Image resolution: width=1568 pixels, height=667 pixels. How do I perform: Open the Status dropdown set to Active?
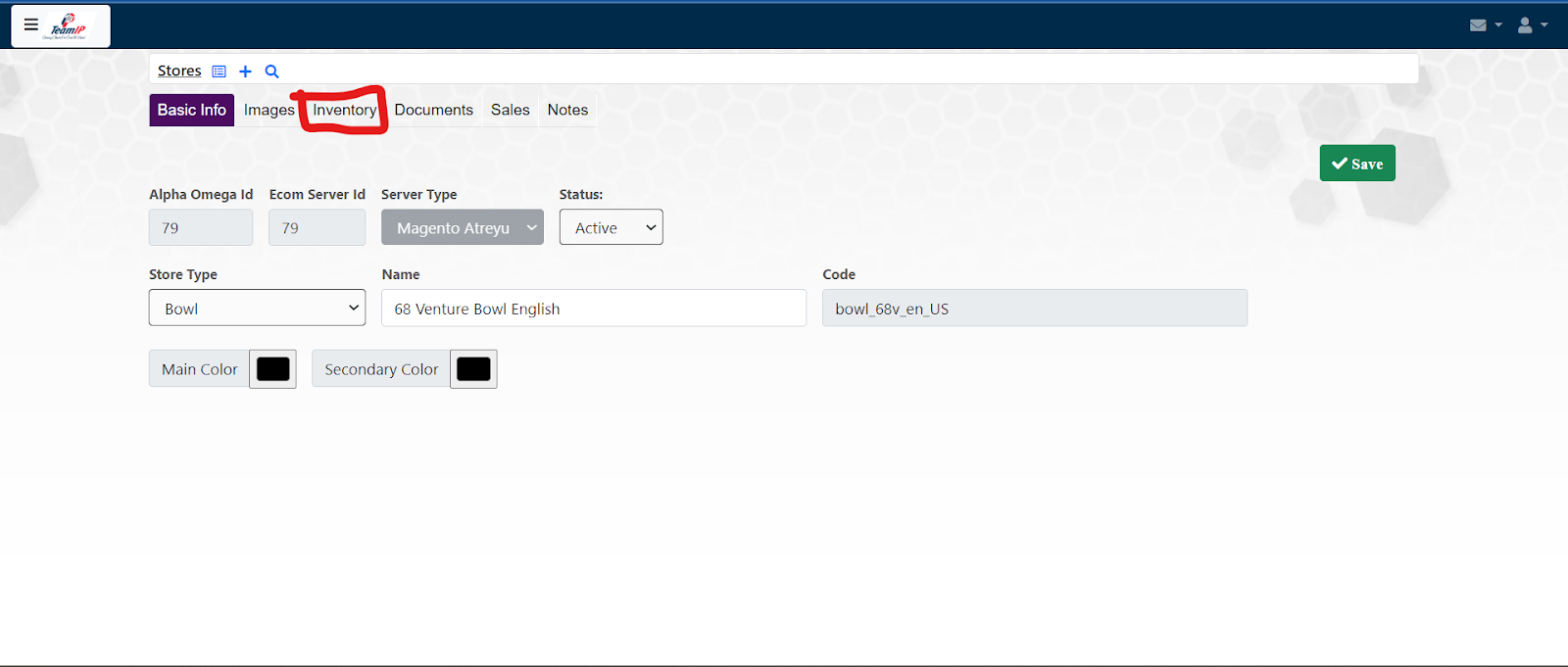pos(611,227)
